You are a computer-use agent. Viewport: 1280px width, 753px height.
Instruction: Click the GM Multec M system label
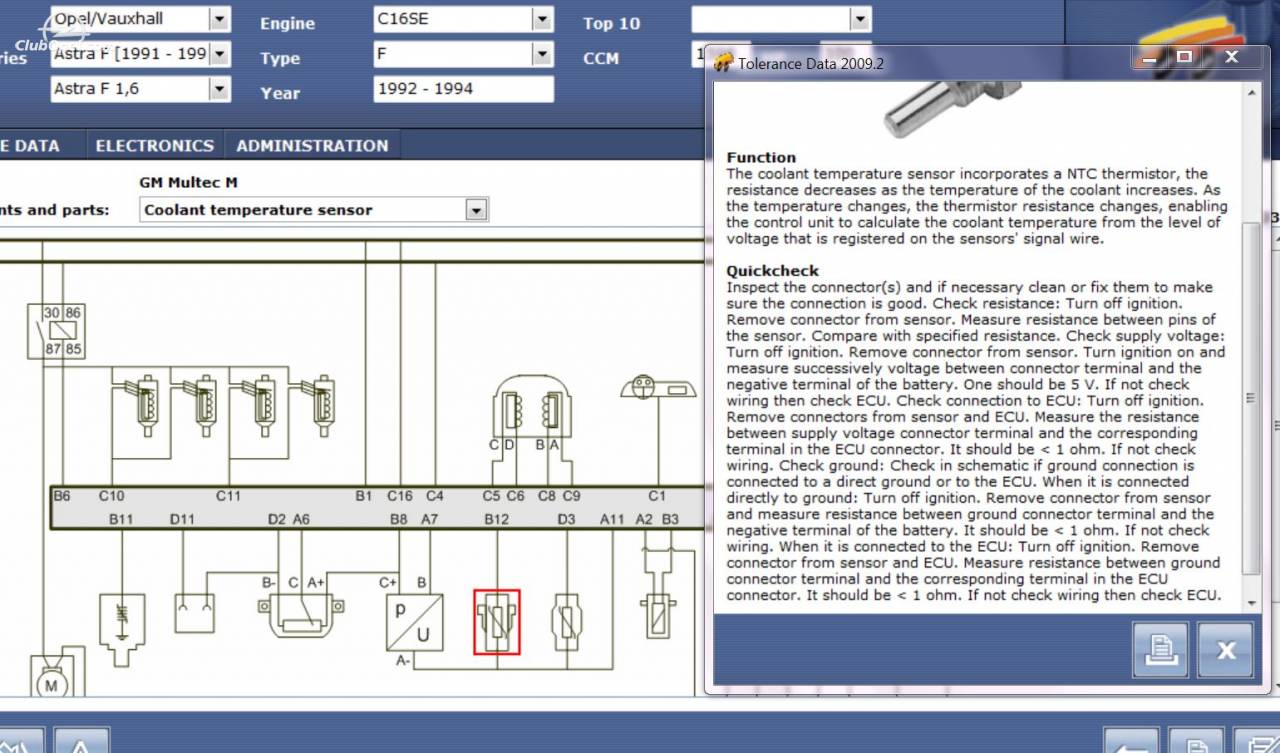click(x=189, y=183)
